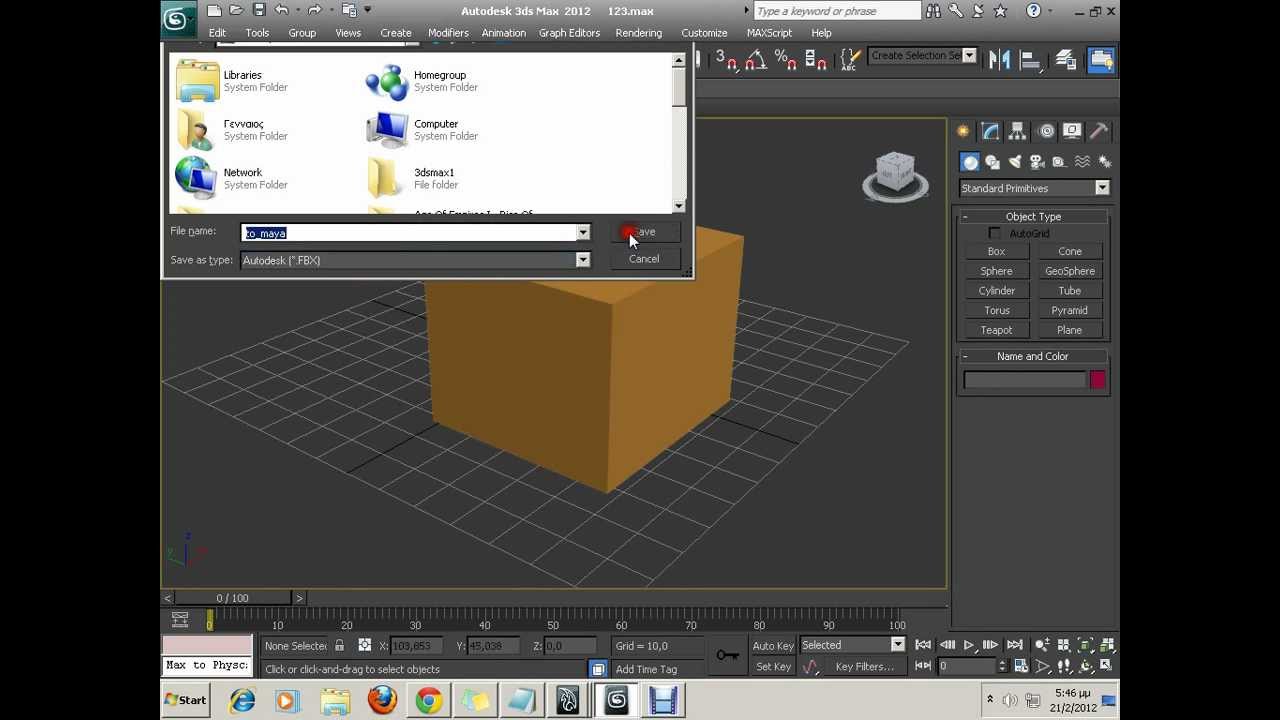Select the Cameras category icon
This screenshot has width=1280, height=720.
coord(1037,162)
